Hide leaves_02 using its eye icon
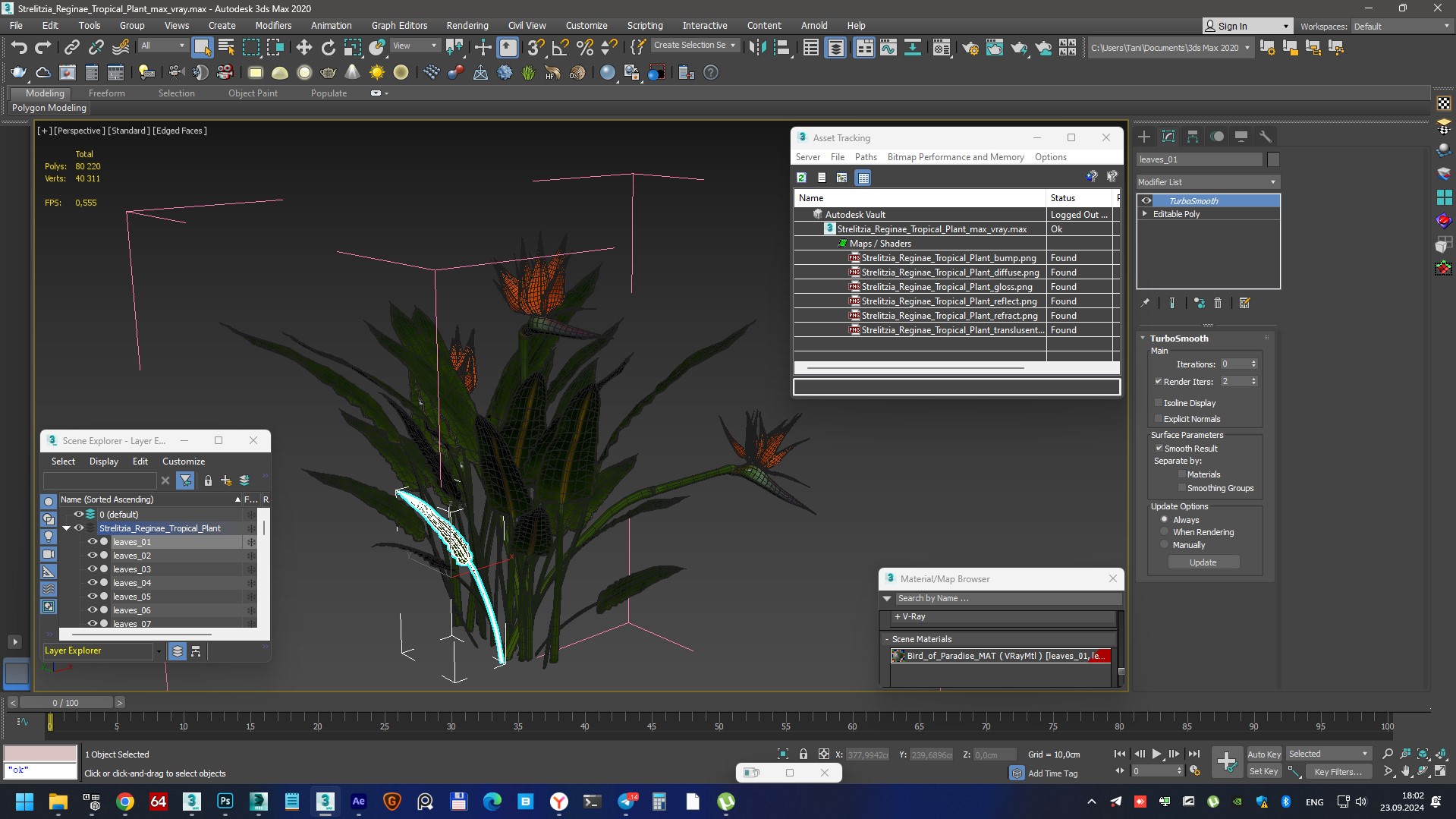The height and width of the screenshot is (819, 1456). click(93, 556)
